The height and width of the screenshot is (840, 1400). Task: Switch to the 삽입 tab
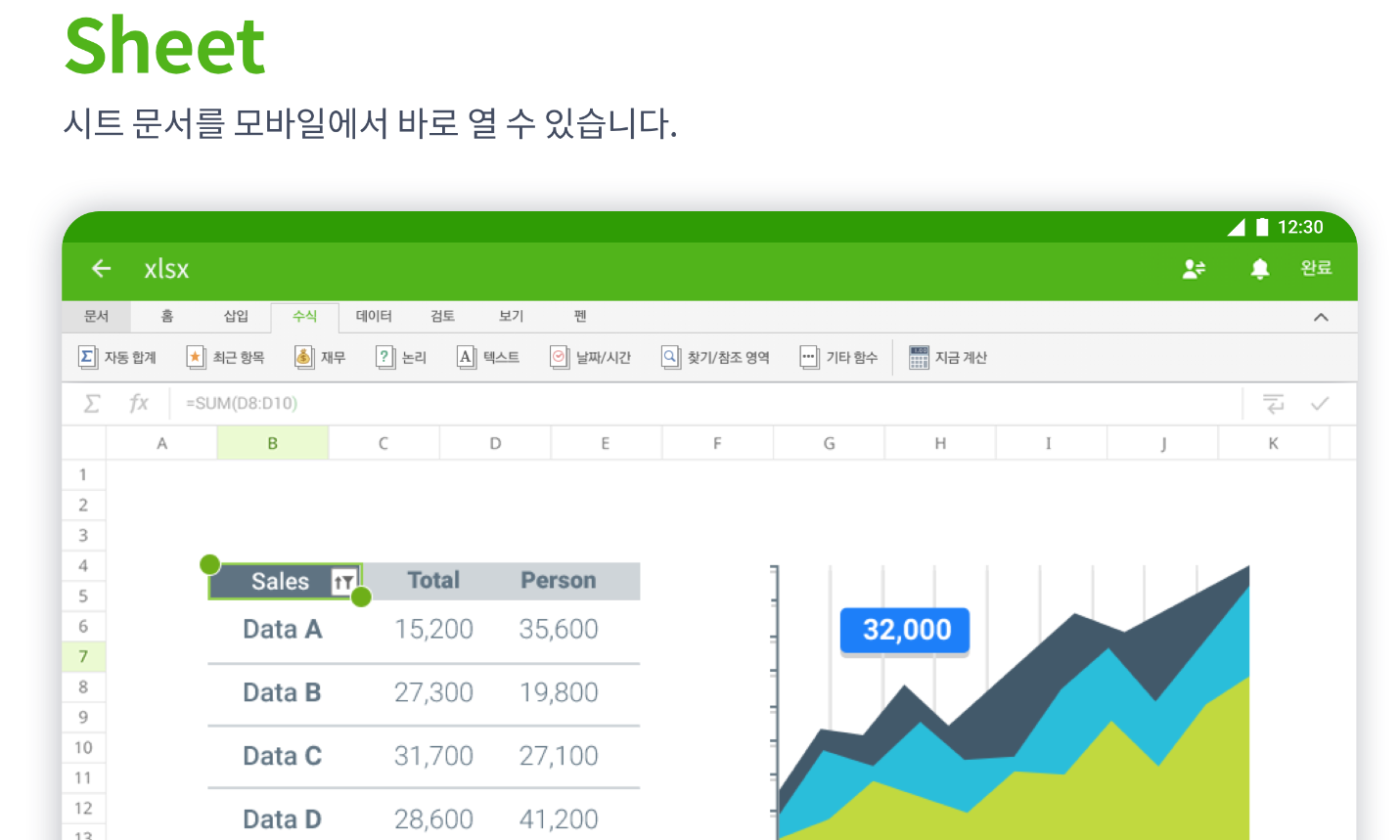236,316
